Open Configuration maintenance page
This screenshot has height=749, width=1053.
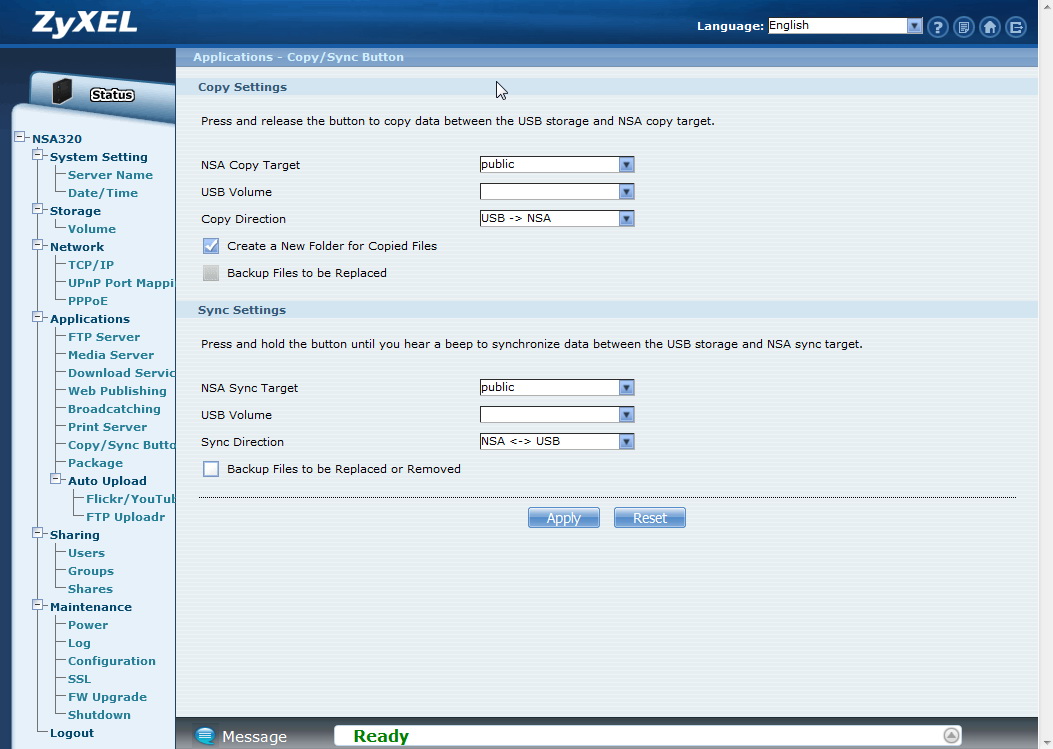pos(111,661)
